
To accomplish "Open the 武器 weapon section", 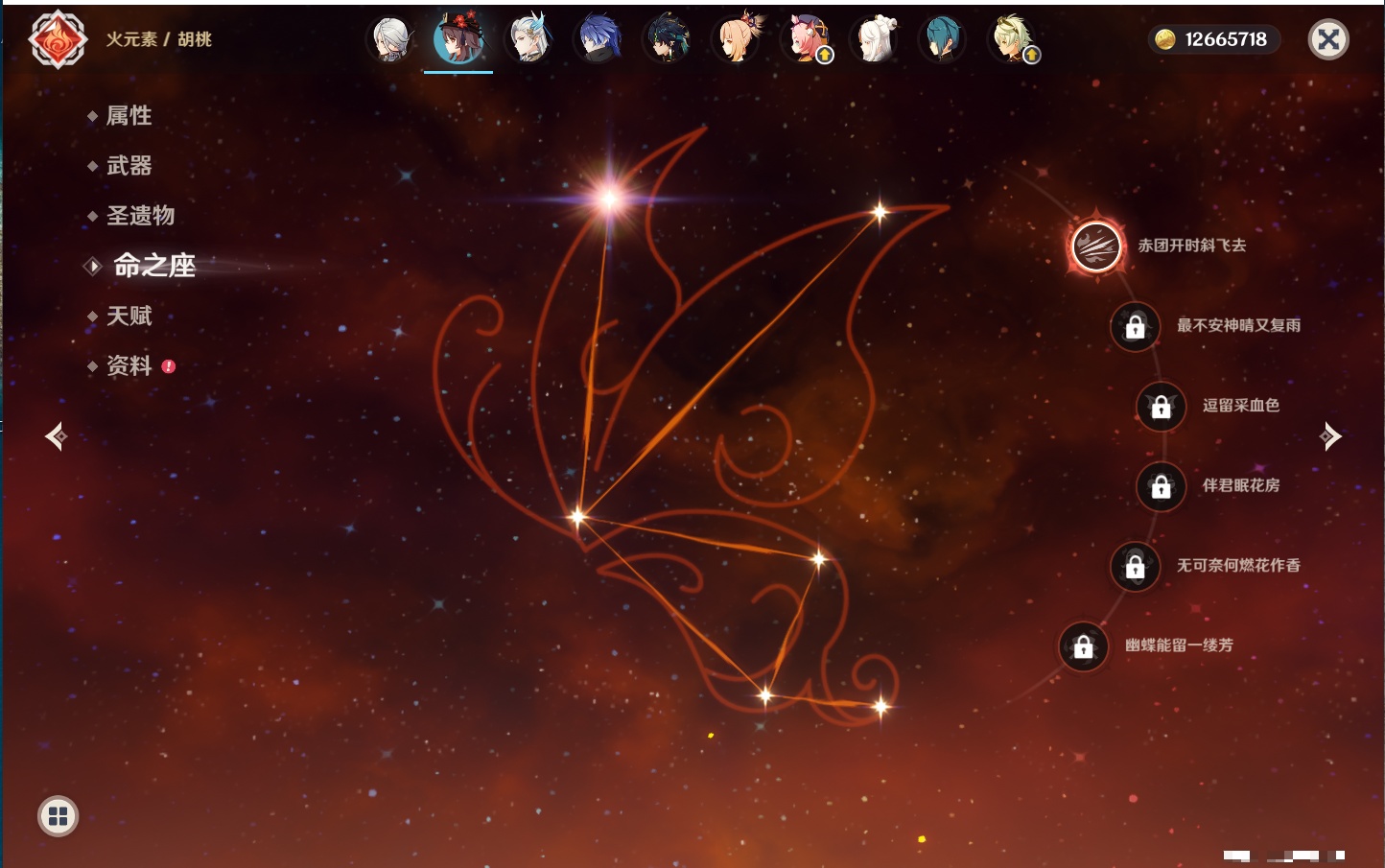I will (x=129, y=166).
